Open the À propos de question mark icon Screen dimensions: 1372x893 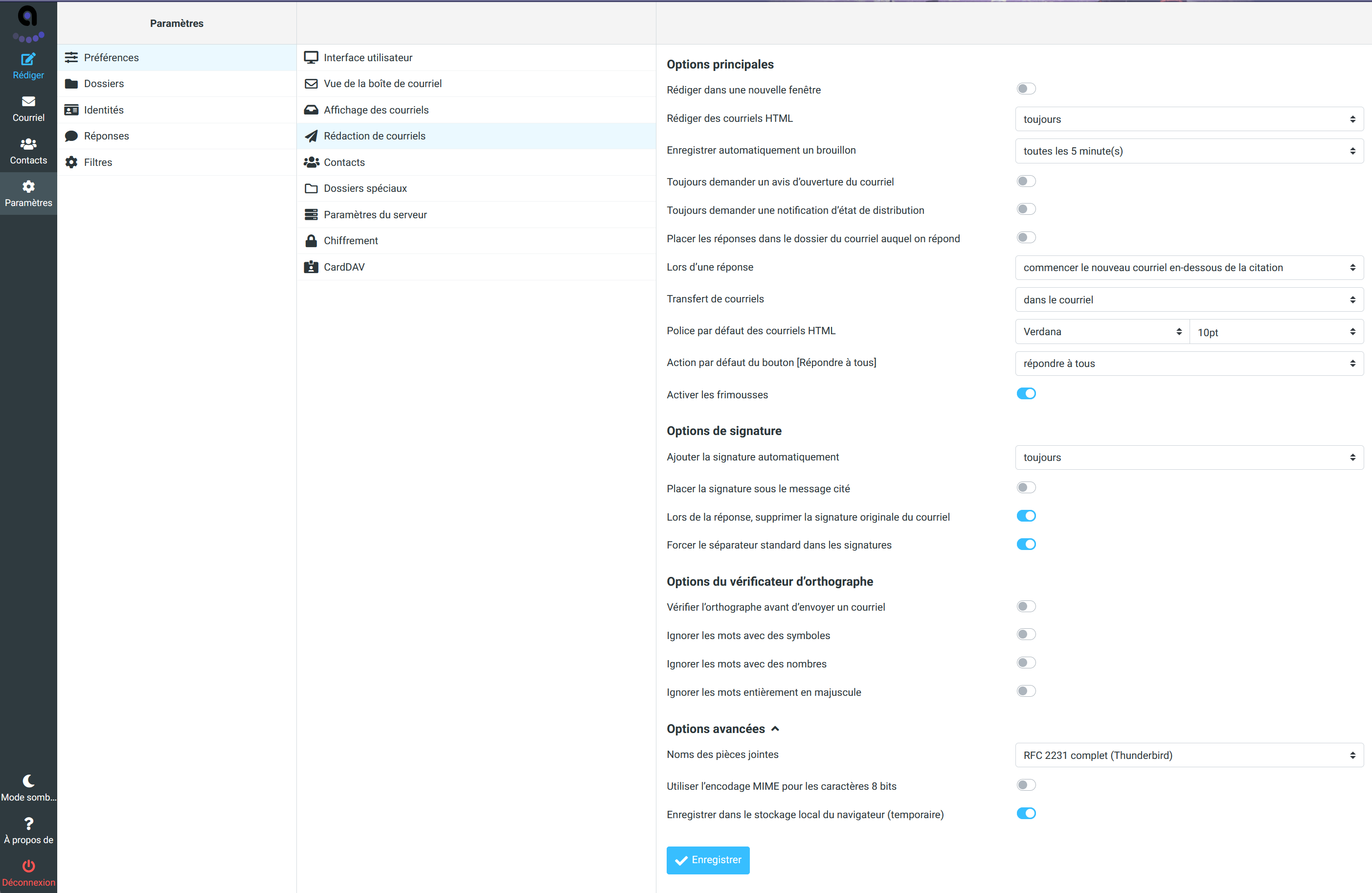[28, 823]
